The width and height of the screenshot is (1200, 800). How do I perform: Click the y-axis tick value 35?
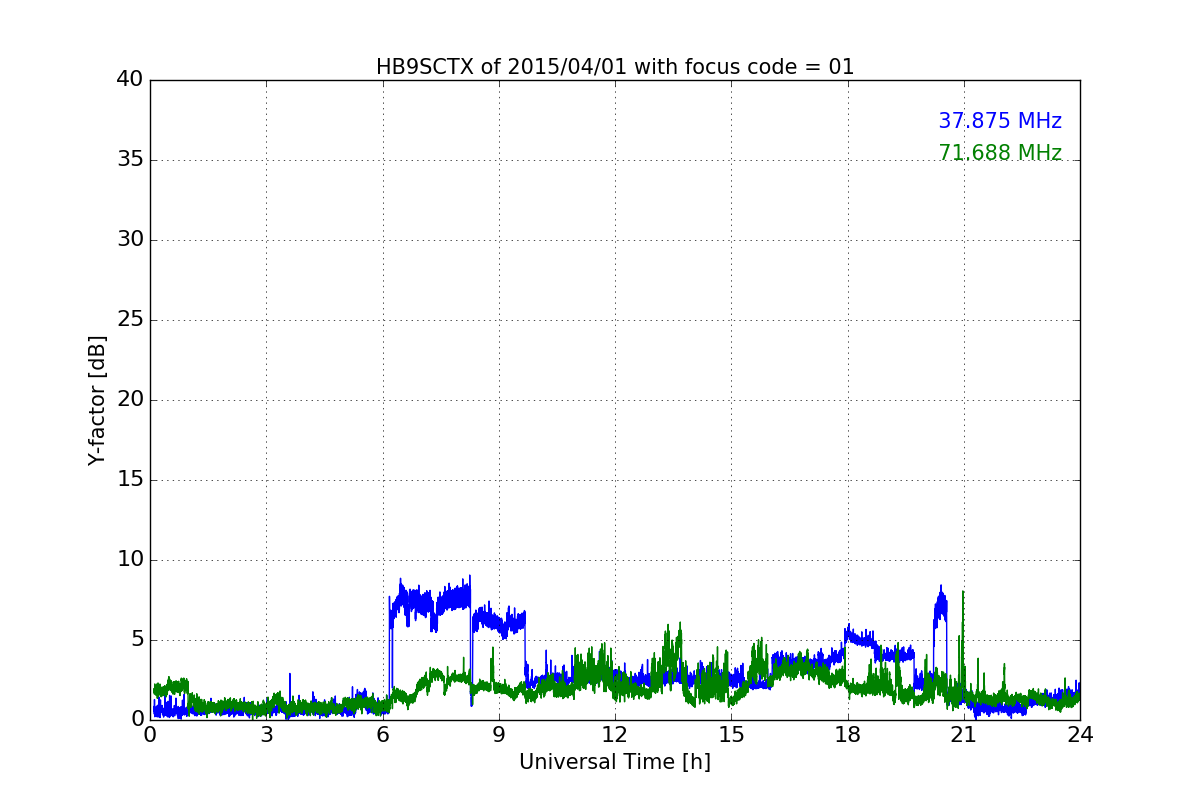click(x=130, y=160)
